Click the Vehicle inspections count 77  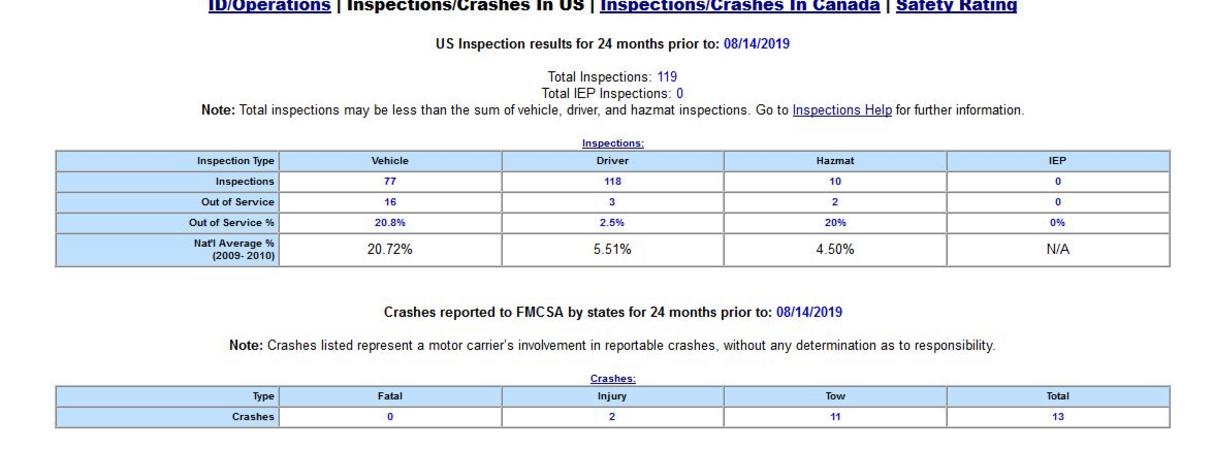pos(390,181)
